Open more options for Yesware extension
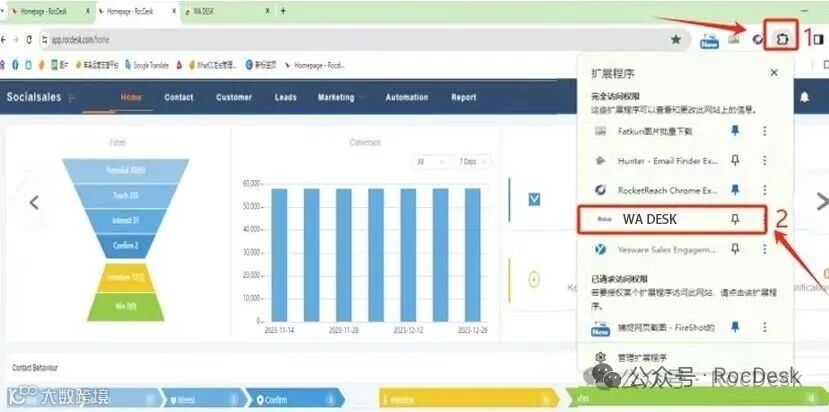This screenshot has height=412, width=829. pos(764,249)
